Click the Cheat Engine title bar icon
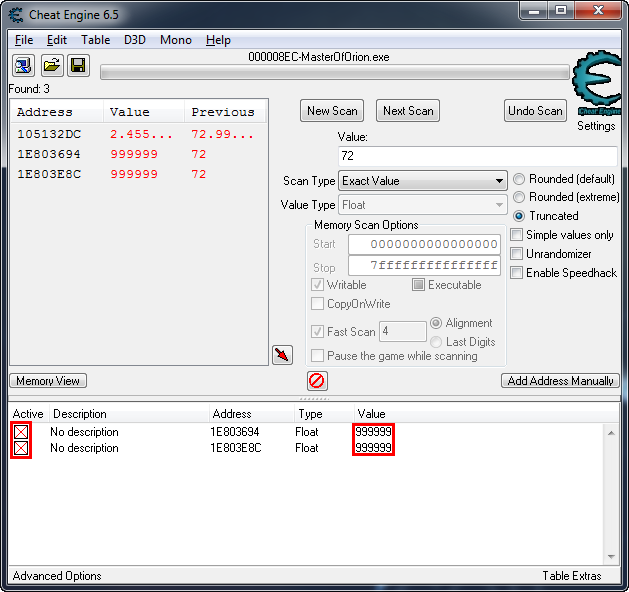 coord(16,15)
